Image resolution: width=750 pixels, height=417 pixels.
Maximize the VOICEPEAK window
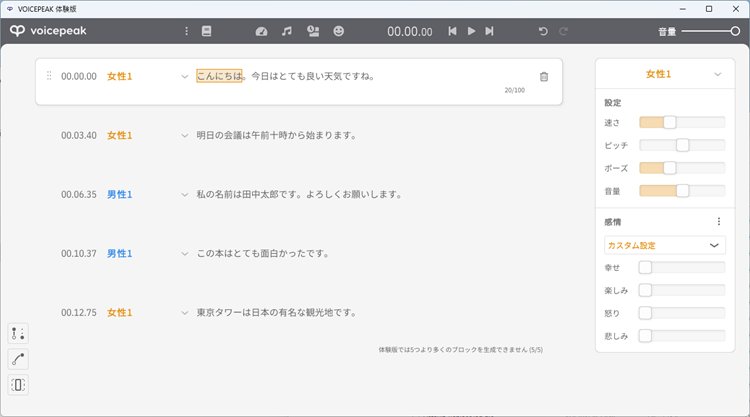coord(709,9)
